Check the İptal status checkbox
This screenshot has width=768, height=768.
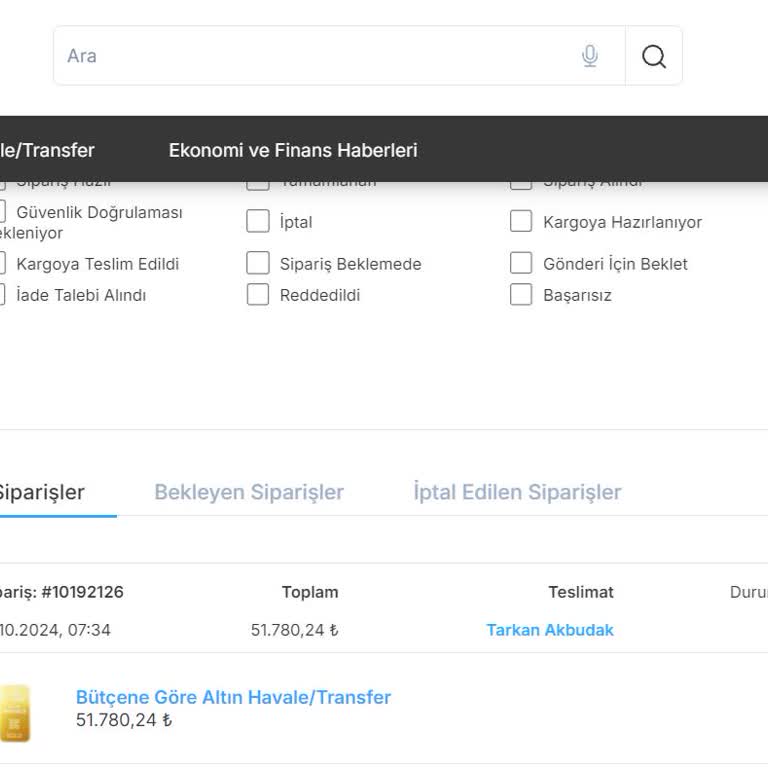(x=258, y=221)
